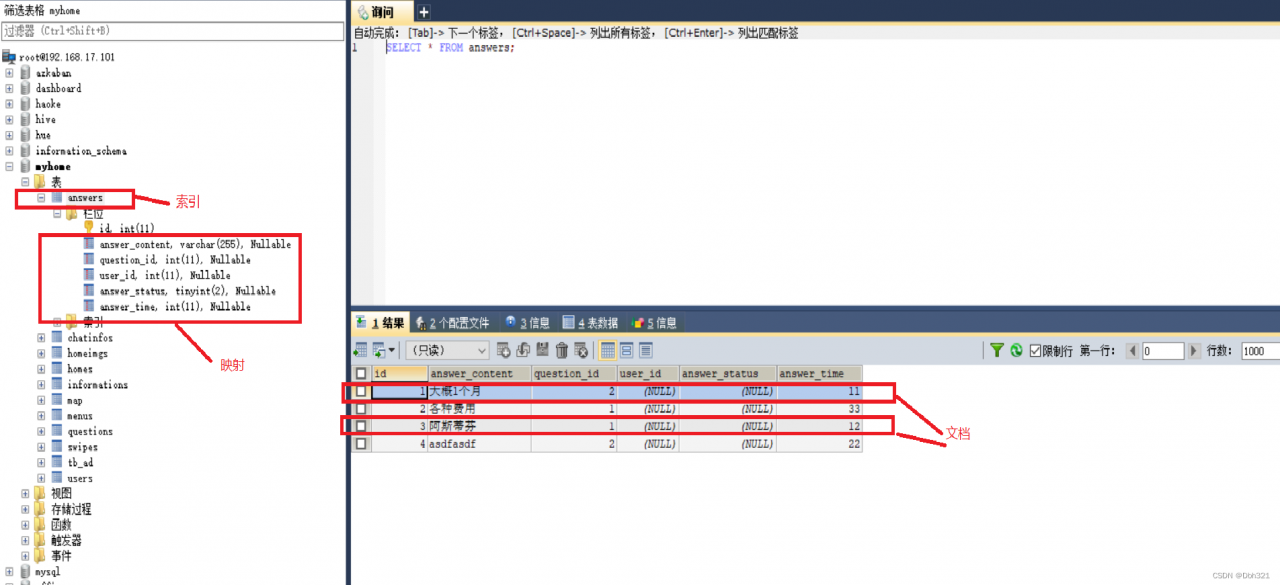Select the swipes table in the tree
This screenshot has height=585, width=1280.
(82, 448)
